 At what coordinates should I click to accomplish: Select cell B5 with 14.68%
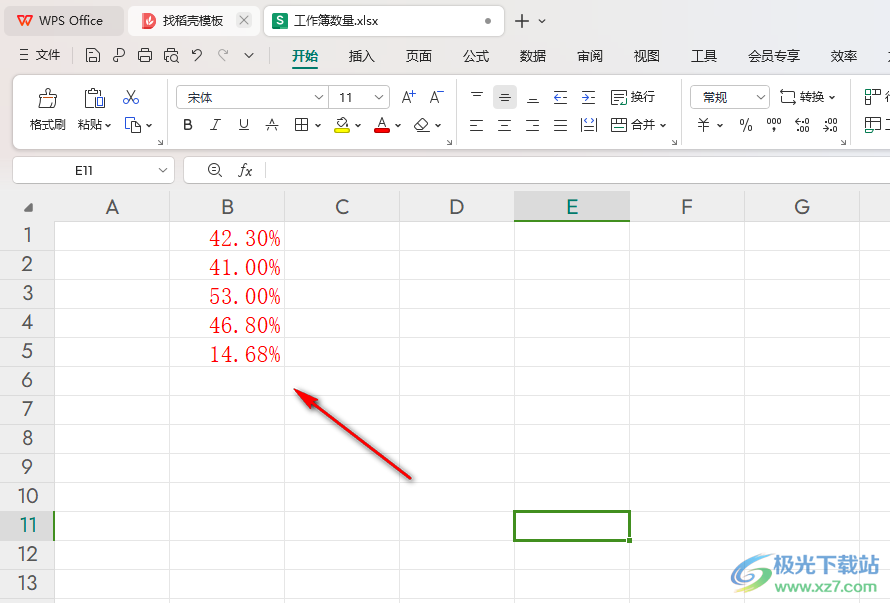click(x=227, y=352)
